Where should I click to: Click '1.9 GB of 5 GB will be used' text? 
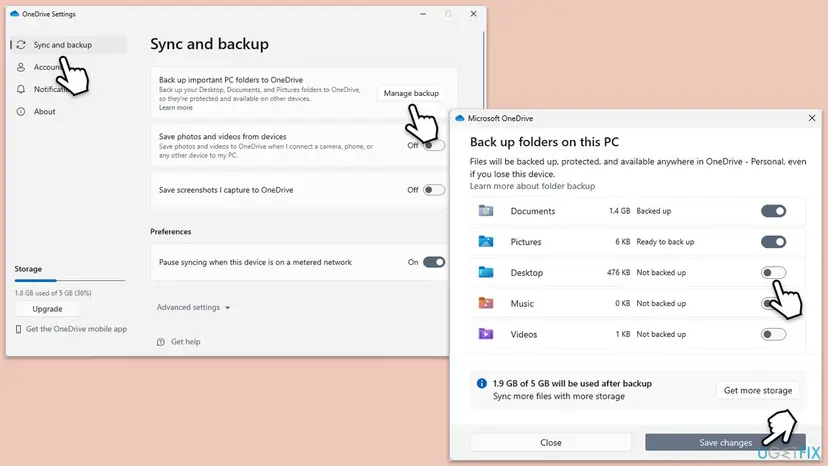572,384
